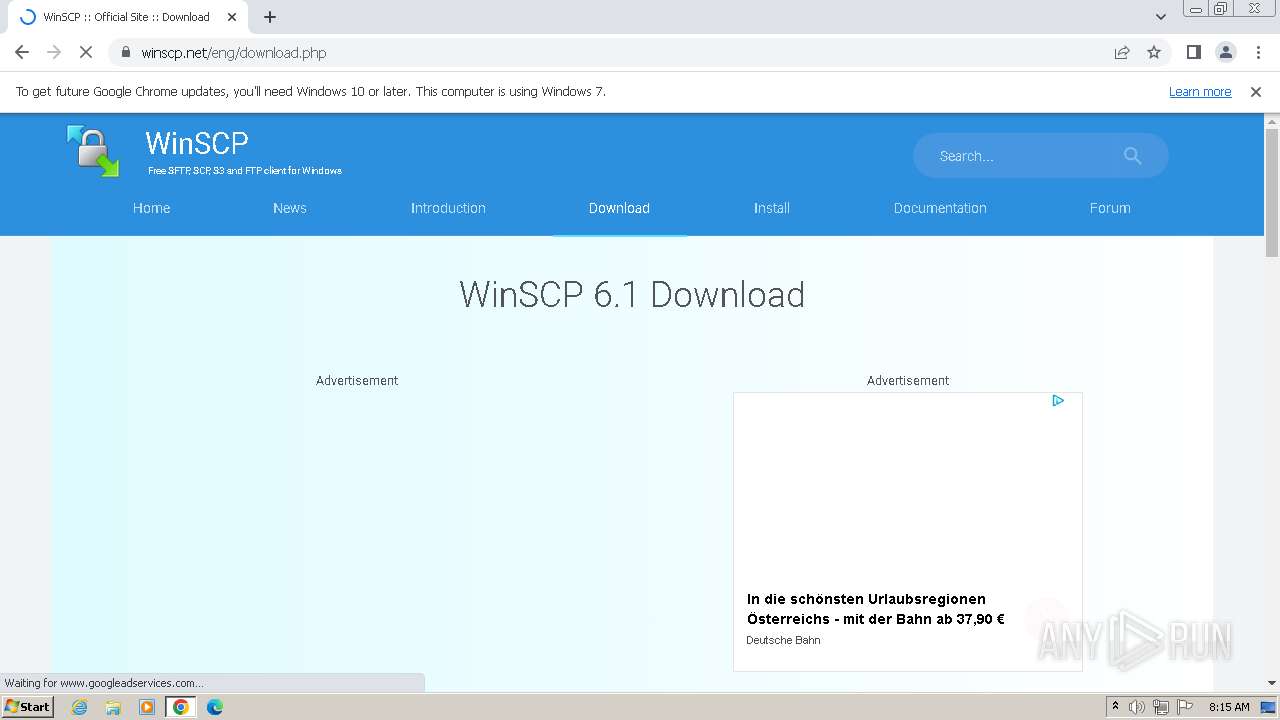Open File Explorer from the taskbar

point(113,707)
